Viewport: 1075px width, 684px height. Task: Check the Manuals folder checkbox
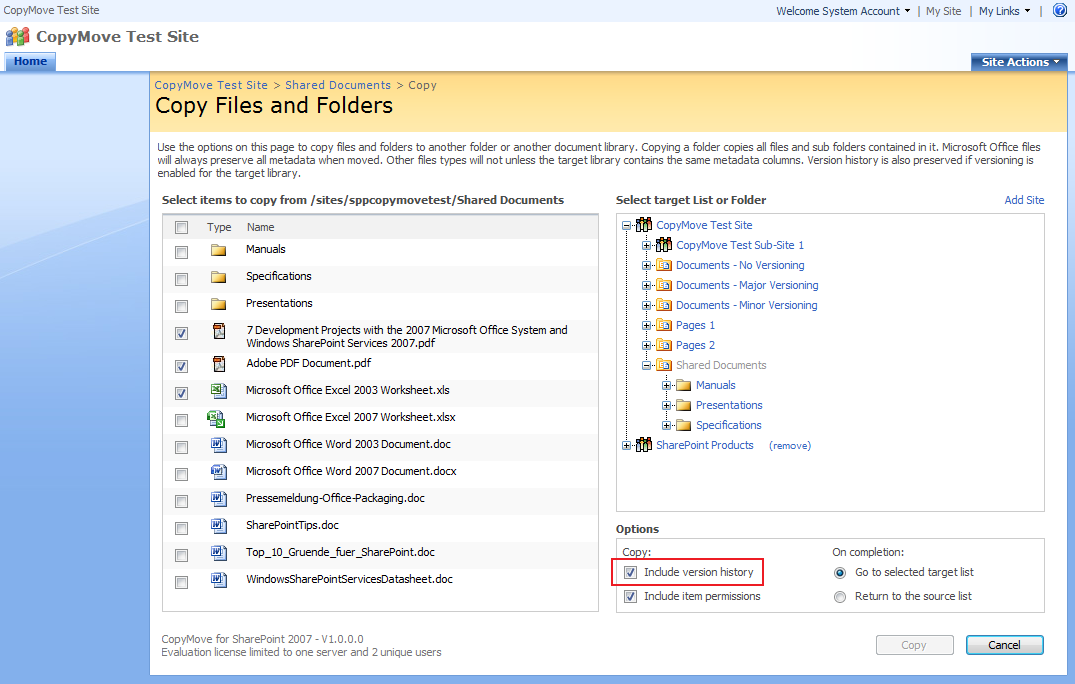[181, 252]
